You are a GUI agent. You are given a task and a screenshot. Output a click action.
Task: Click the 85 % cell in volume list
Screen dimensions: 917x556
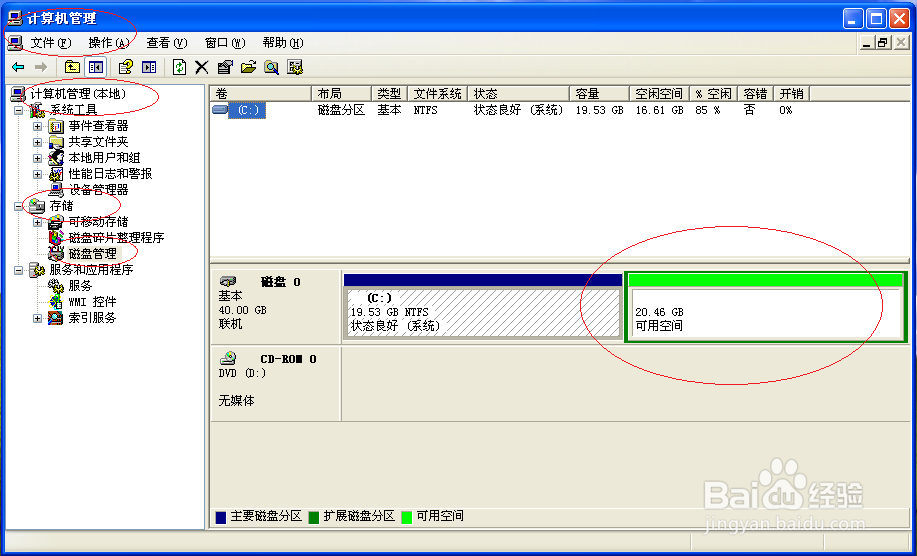point(708,110)
